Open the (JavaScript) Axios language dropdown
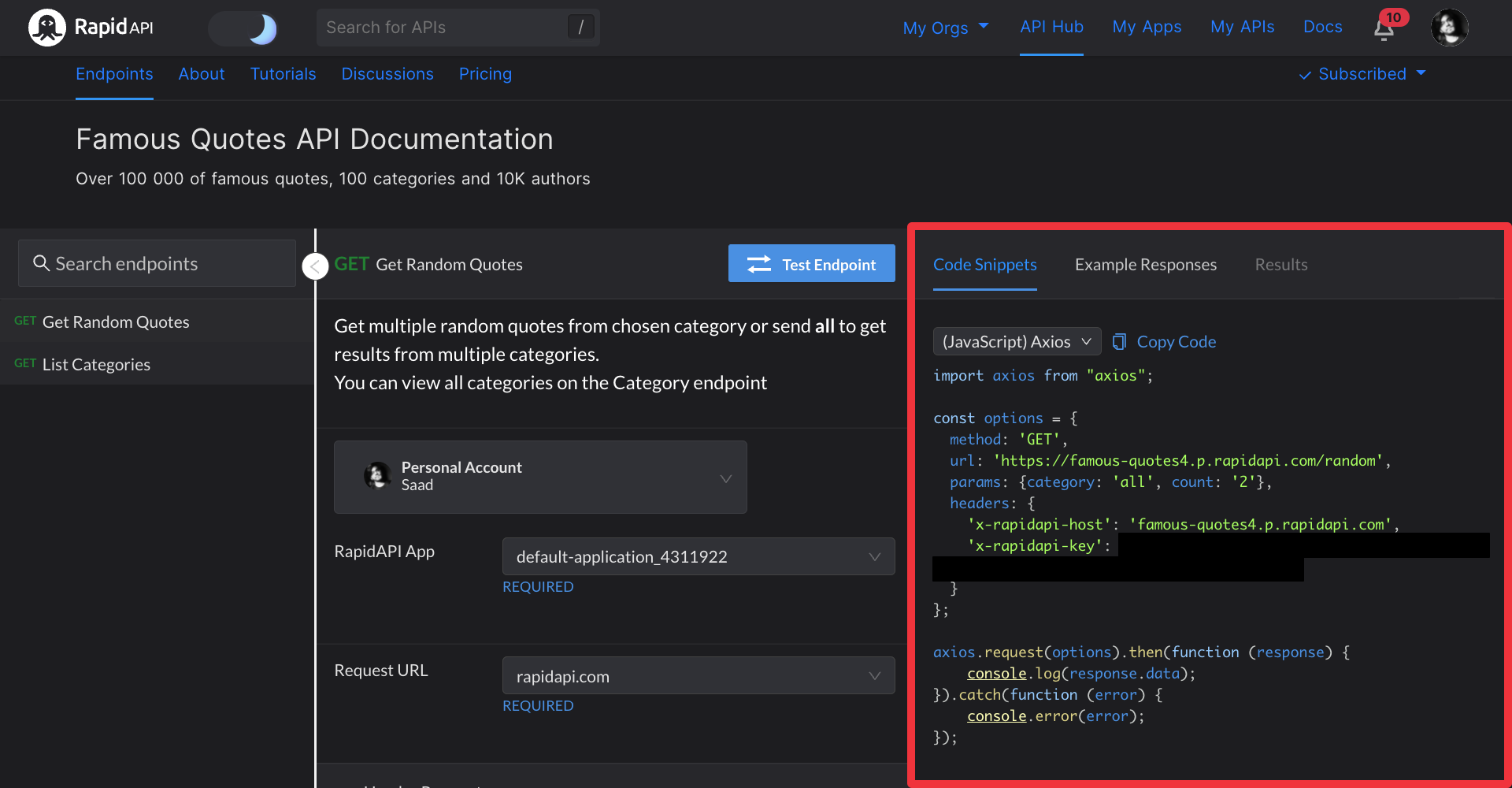 tap(1017, 341)
